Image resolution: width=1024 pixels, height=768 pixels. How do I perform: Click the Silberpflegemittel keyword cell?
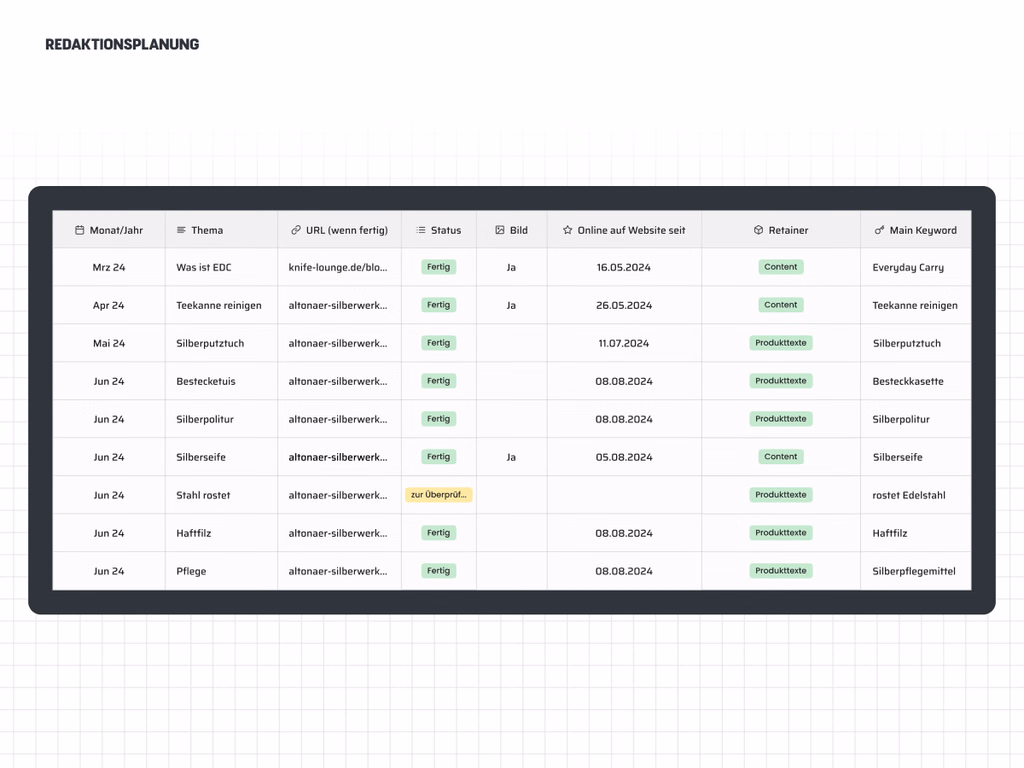coord(914,572)
